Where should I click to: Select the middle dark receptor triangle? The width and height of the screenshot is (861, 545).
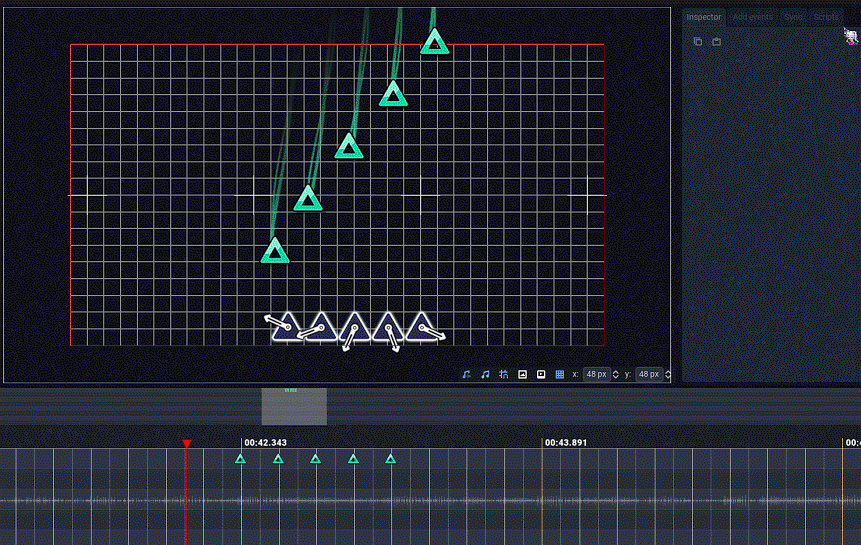coord(354,328)
